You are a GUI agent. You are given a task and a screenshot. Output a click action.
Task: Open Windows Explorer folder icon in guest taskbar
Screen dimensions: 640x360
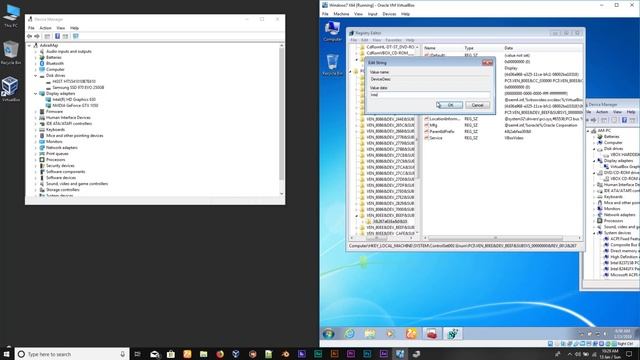pyautogui.click(x=370, y=334)
